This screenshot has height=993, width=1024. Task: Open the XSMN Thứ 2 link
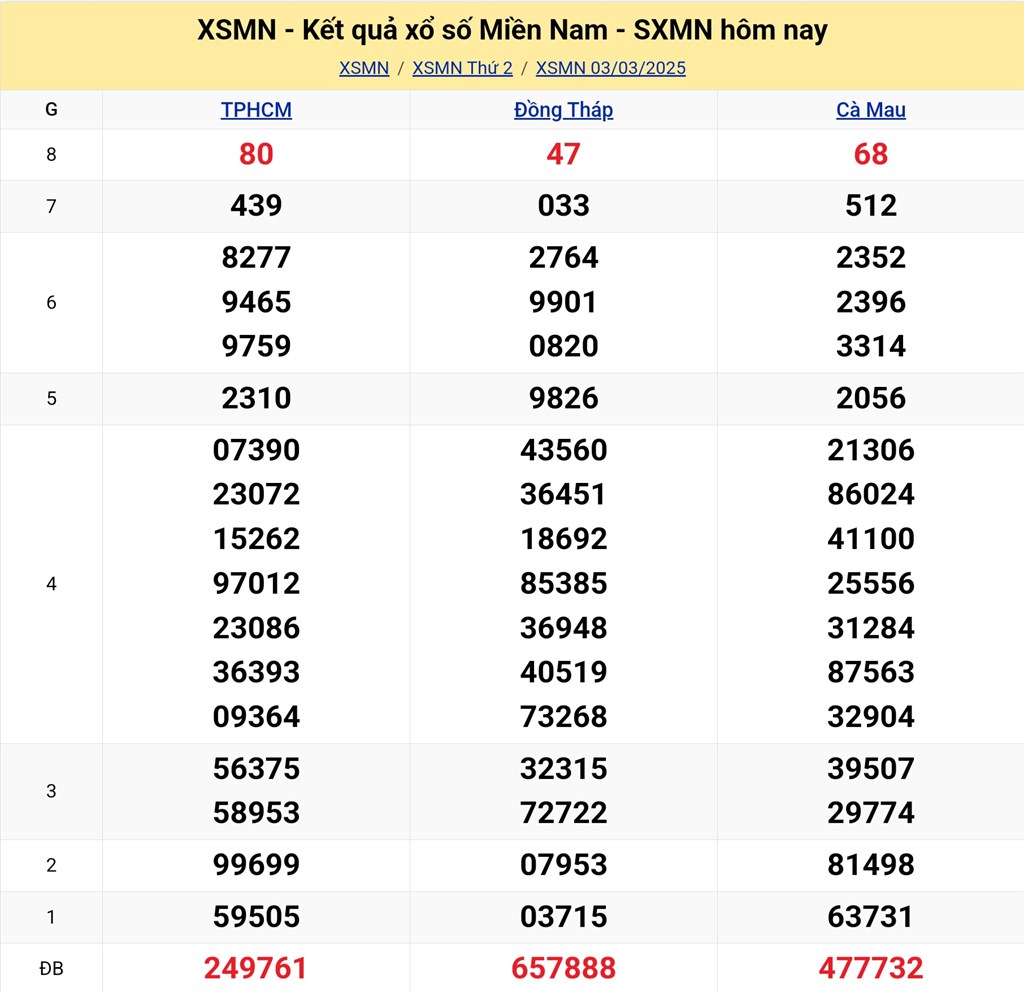(462, 68)
